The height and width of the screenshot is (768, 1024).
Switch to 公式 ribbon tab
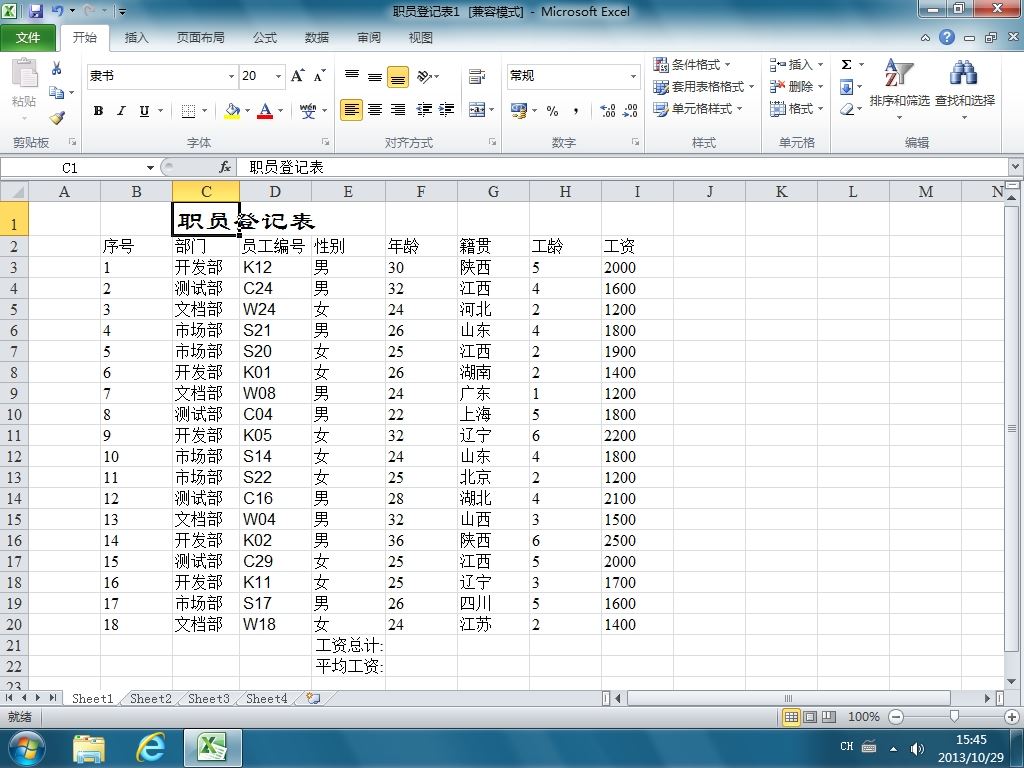pos(264,38)
